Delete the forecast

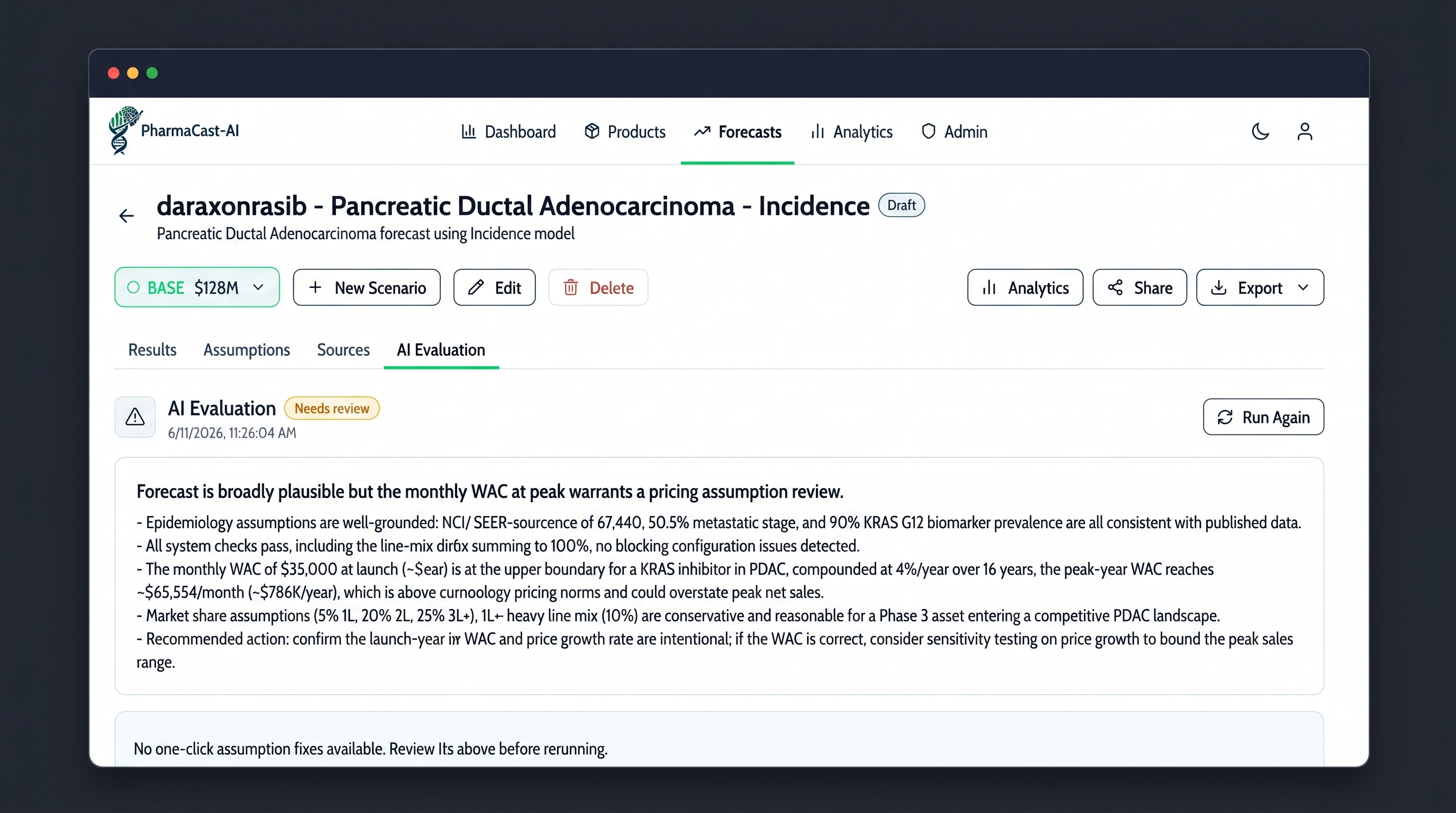click(x=598, y=287)
